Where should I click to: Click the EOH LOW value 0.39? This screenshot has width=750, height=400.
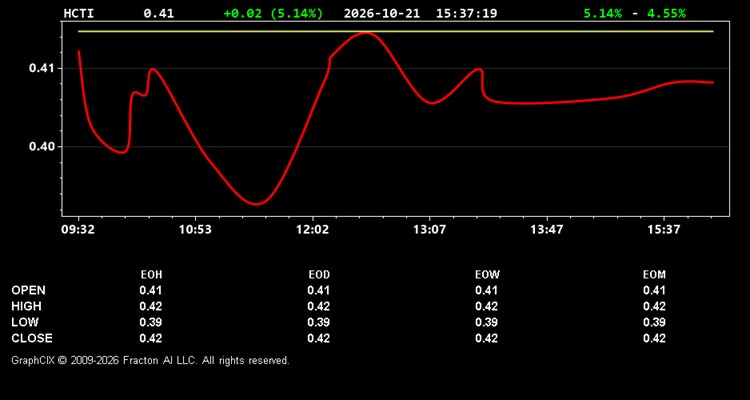(151, 322)
